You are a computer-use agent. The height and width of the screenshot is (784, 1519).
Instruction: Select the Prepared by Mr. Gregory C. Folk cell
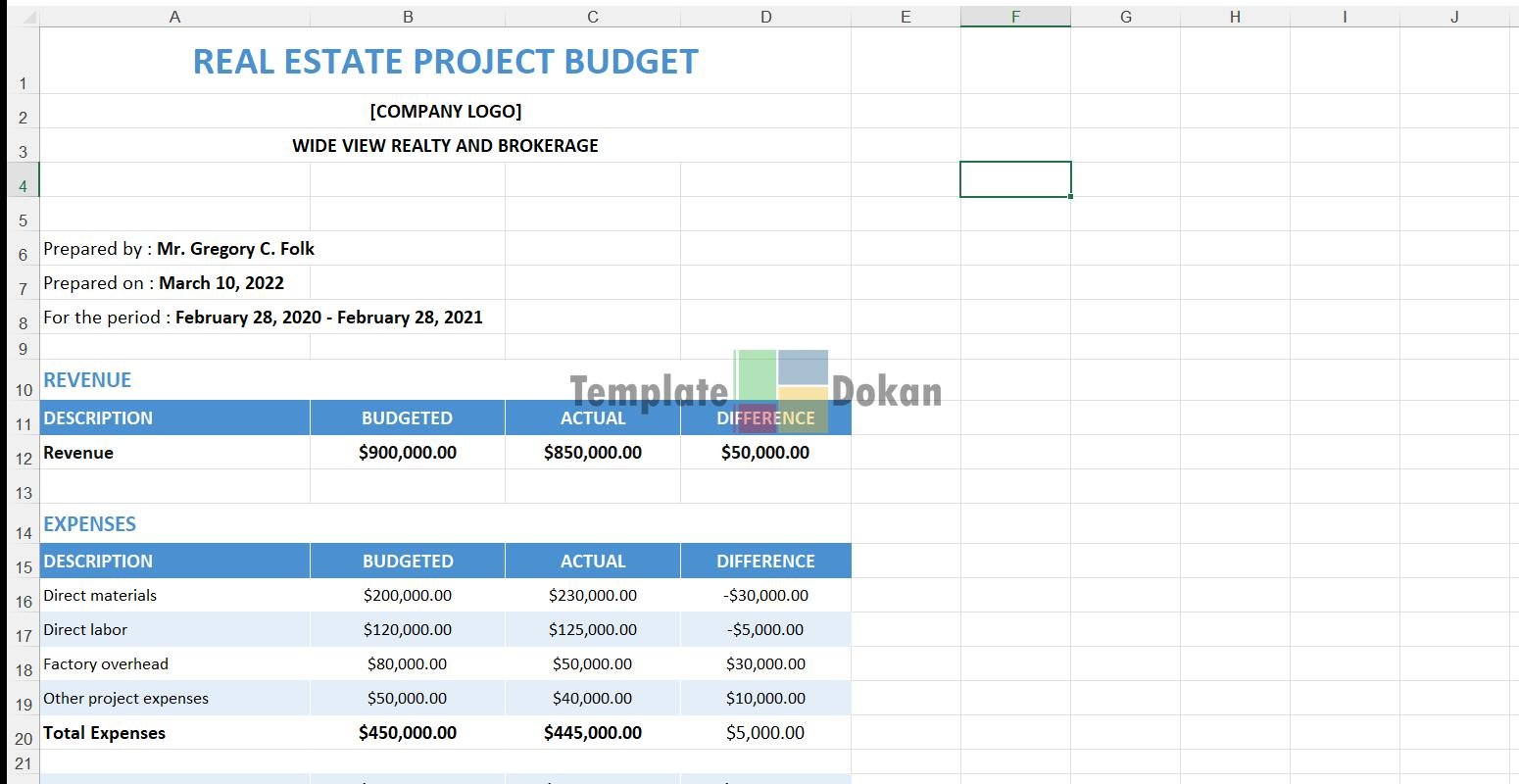(x=178, y=249)
